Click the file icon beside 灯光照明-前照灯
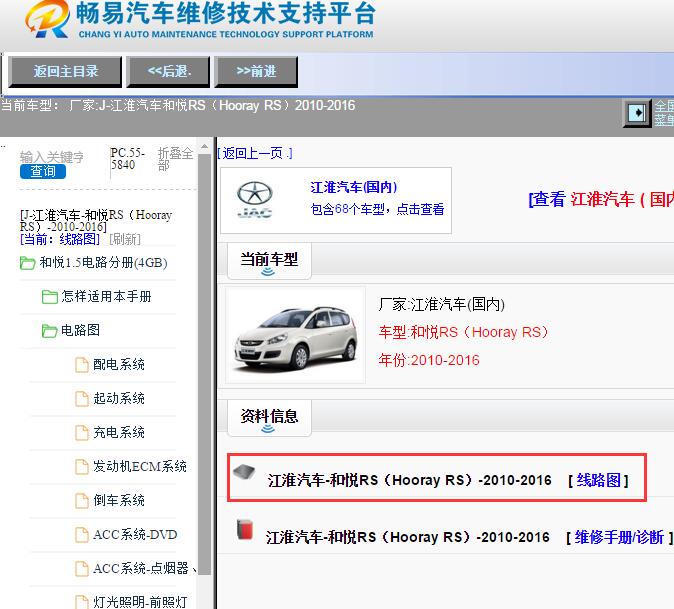Viewport: 674px width, 609px height. click(82, 602)
